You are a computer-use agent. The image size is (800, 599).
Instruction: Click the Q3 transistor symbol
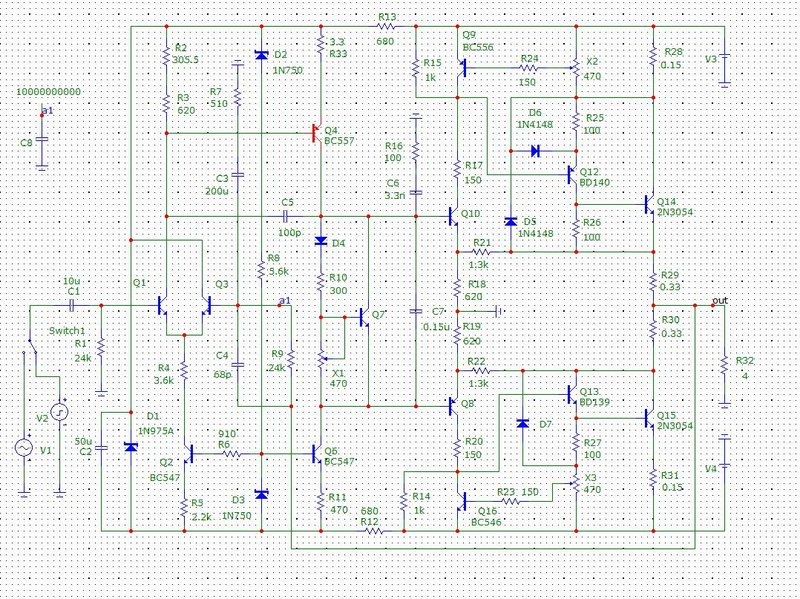point(206,306)
